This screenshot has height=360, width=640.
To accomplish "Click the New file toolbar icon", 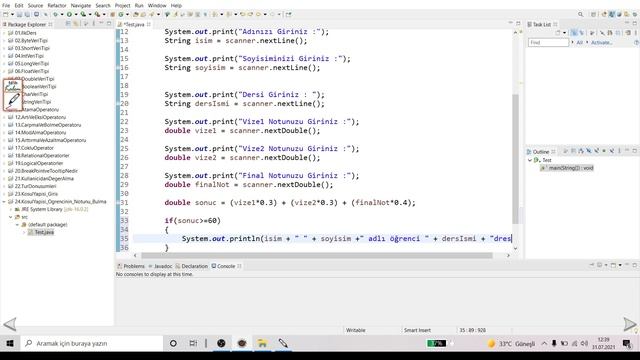I will click(6, 14).
